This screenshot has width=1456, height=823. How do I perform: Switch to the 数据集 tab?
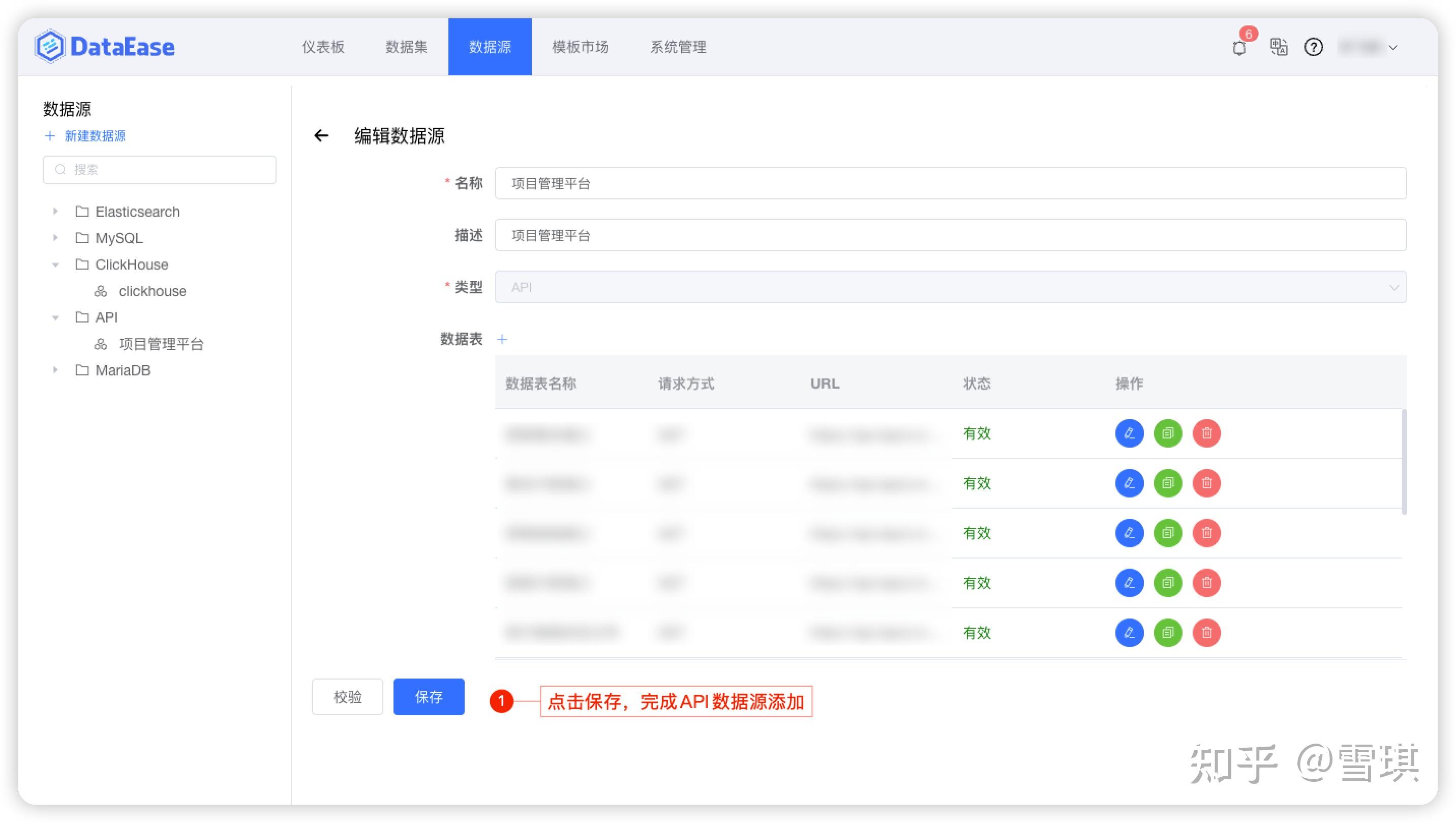click(406, 47)
